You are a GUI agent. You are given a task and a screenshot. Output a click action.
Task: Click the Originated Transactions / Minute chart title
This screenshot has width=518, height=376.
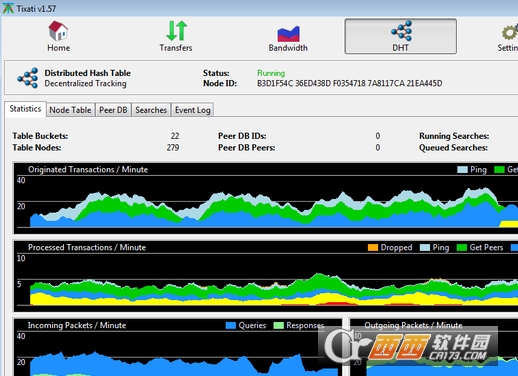(x=88, y=170)
